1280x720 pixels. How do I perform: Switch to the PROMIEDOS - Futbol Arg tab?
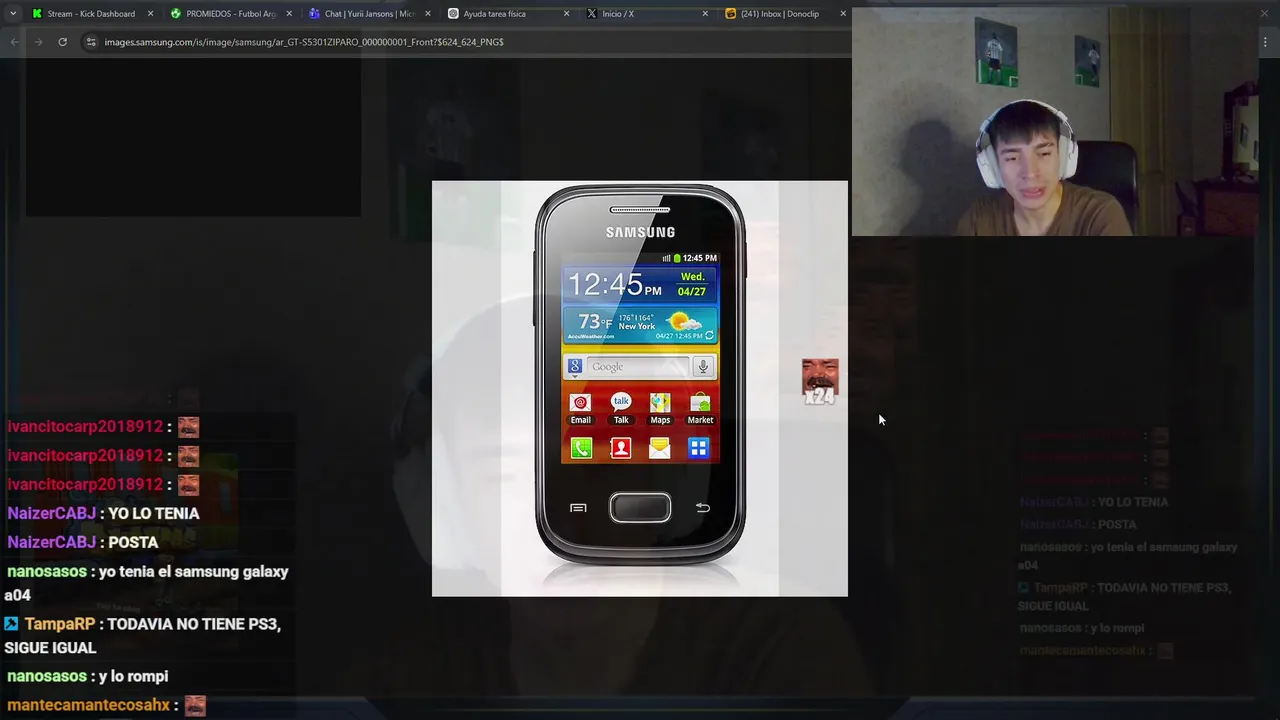click(231, 14)
